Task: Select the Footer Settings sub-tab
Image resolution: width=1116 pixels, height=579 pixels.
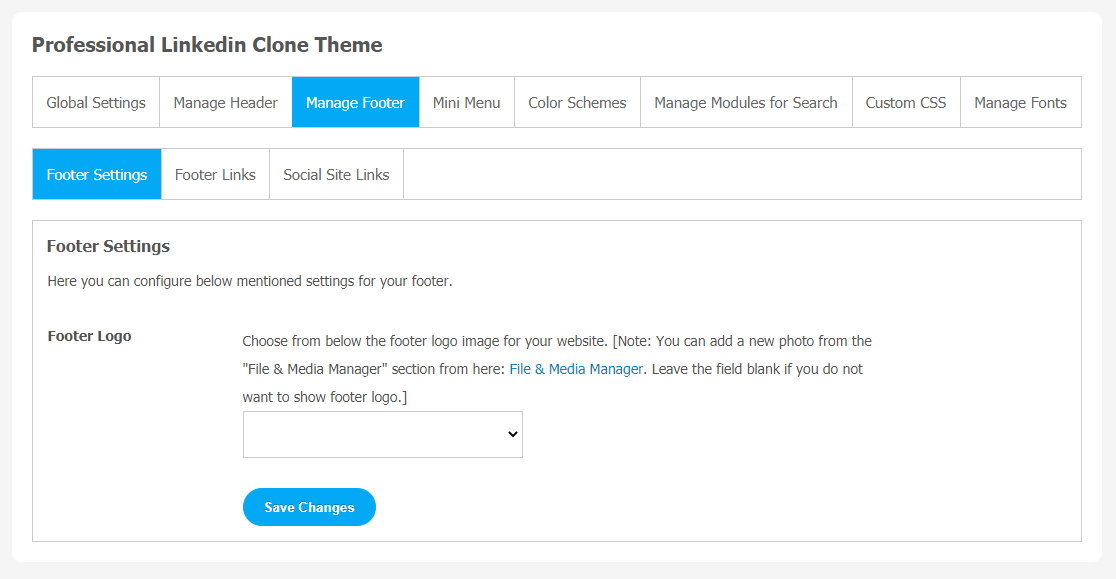Action: [x=97, y=174]
